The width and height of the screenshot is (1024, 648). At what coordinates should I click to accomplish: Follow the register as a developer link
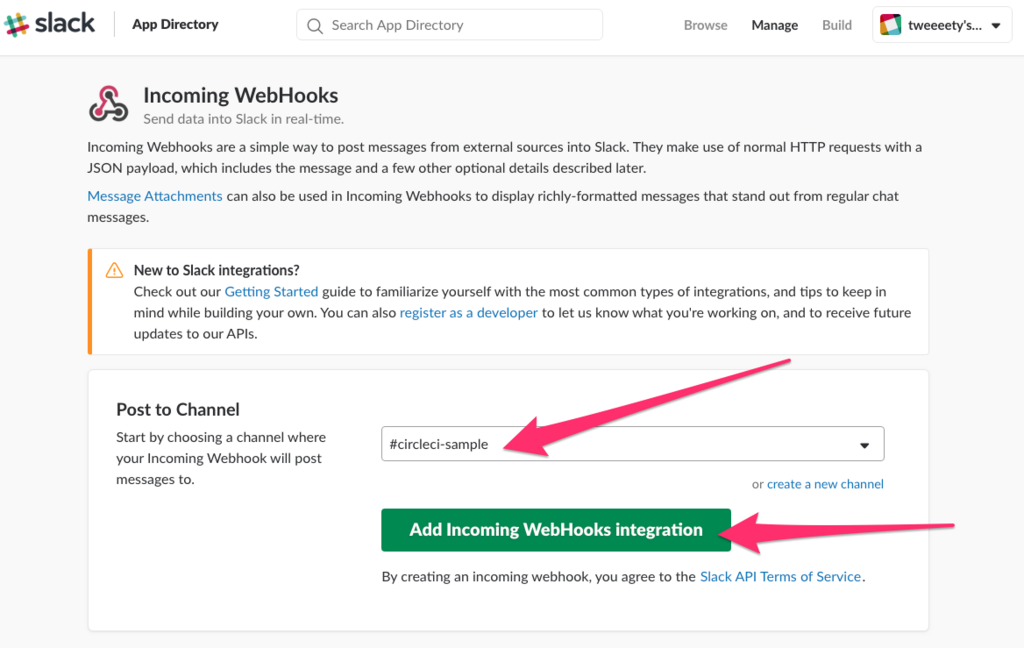(x=469, y=312)
